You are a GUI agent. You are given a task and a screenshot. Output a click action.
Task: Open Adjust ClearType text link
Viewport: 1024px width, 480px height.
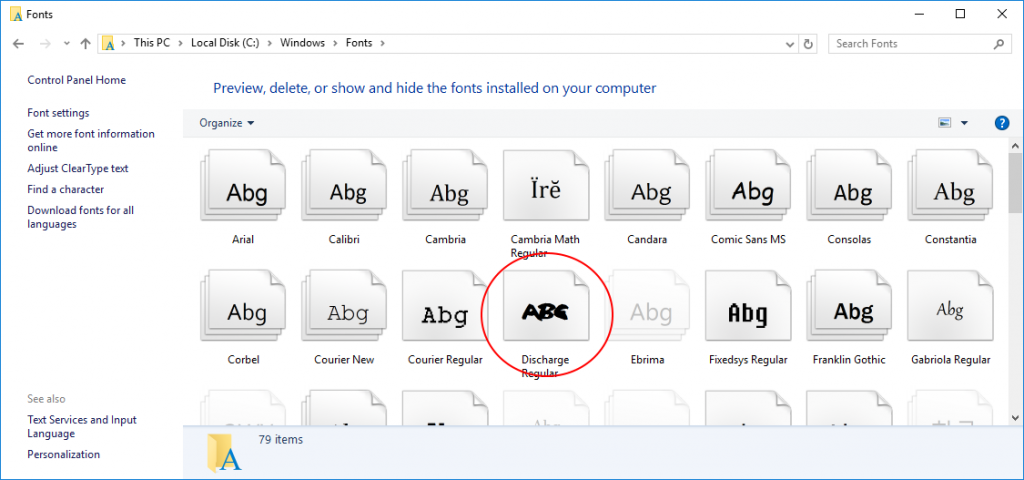pos(78,168)
